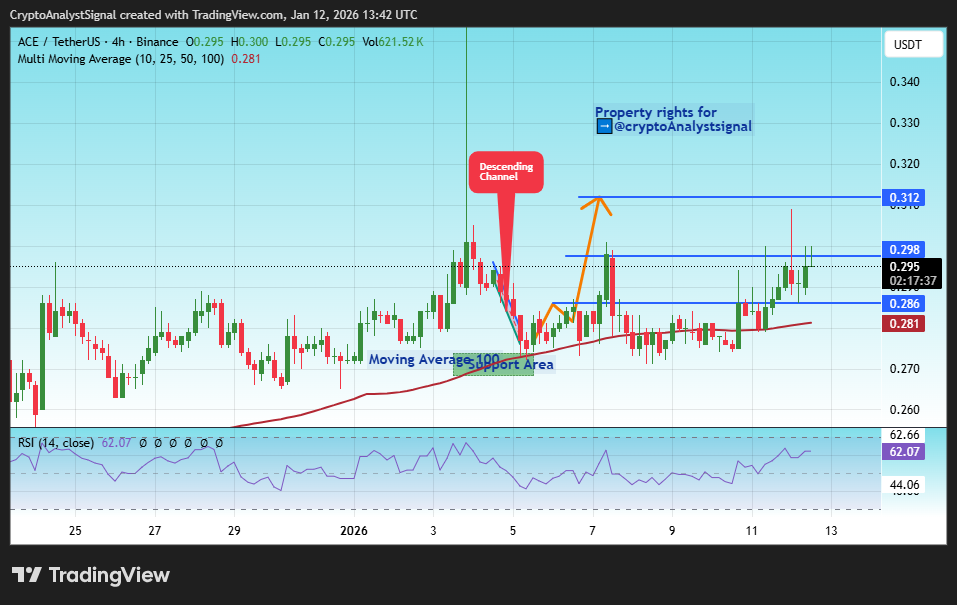Image resolution: width=957 pixels, height=605 pixels.
Task: Select the RSI (14, close) indicator legend
Action: point(56,443)
